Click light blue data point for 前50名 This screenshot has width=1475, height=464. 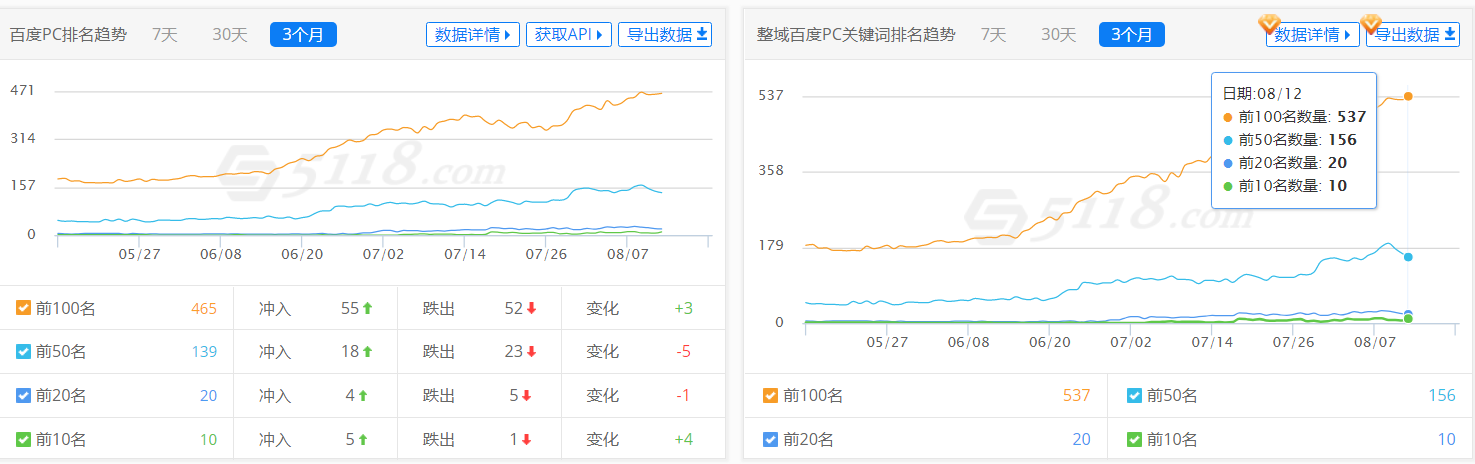(x=1408, y=257)
